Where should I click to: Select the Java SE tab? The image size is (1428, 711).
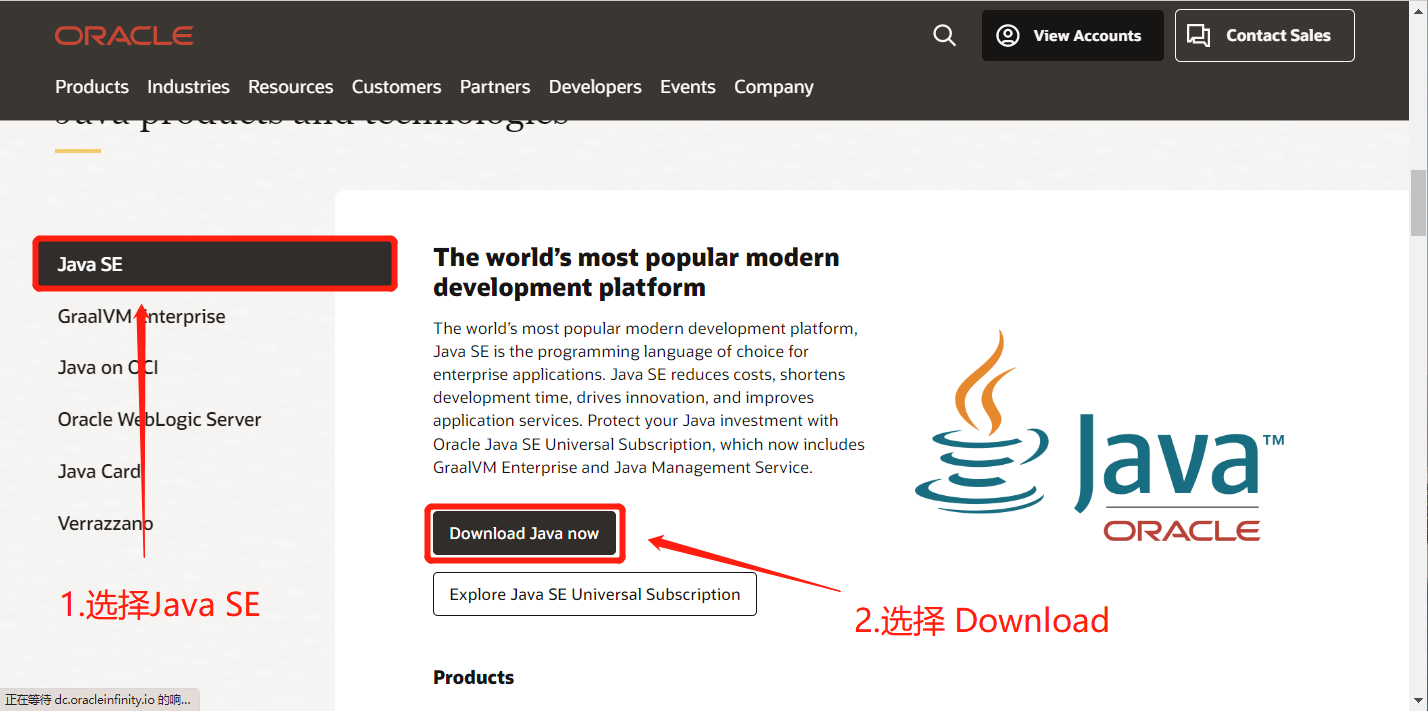pyautogui.click(x=215, y=264)
